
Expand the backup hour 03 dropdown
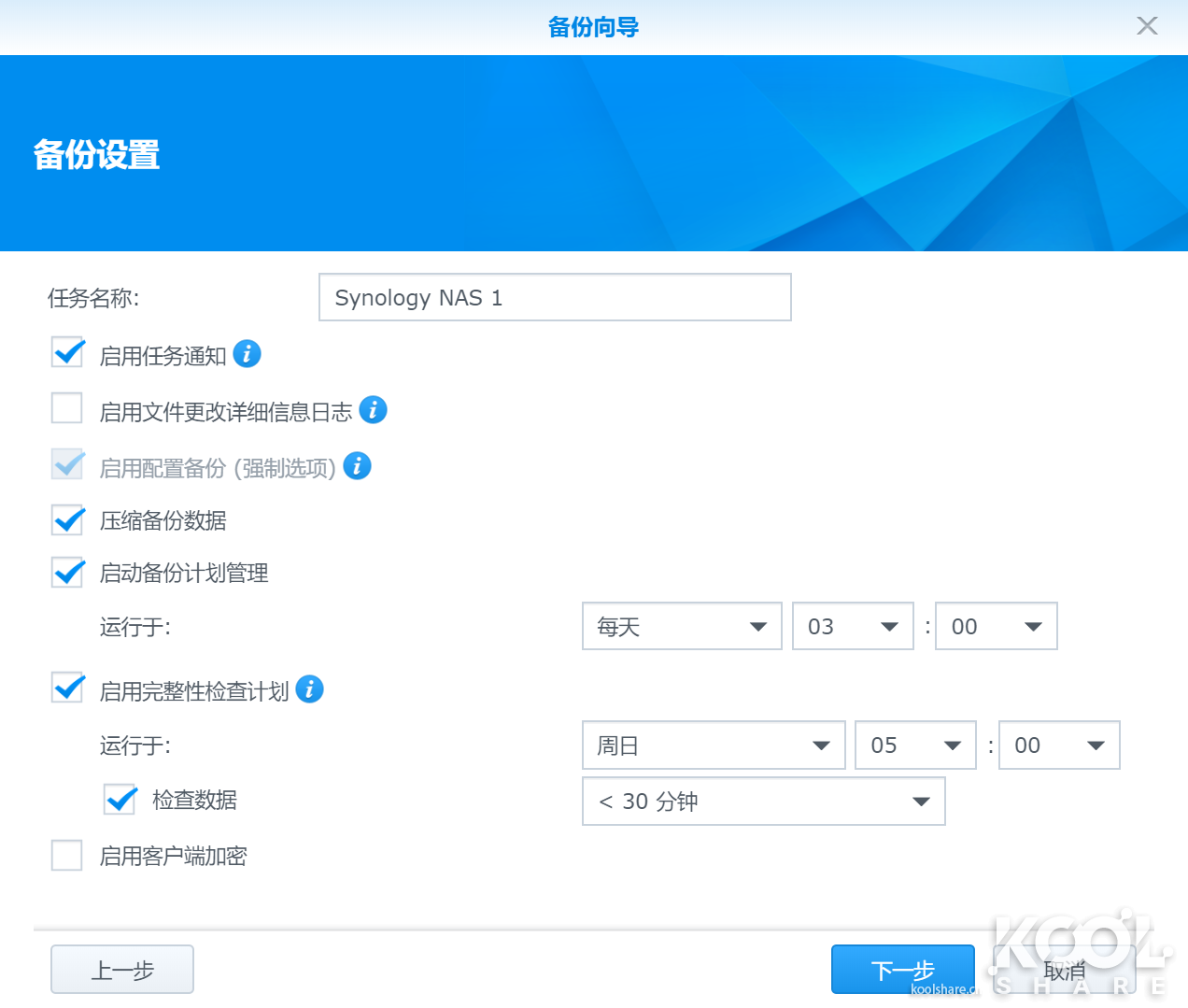853,627
